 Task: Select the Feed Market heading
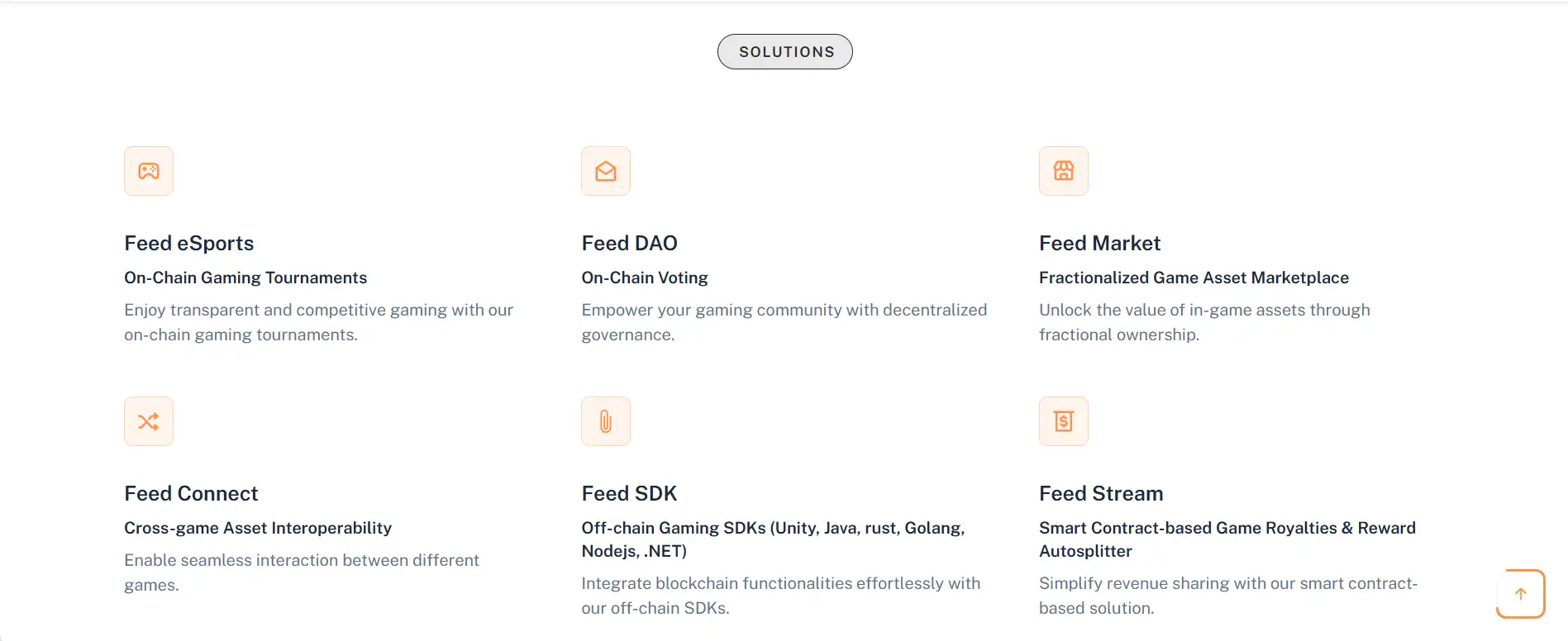click(x=1100, y=243)
